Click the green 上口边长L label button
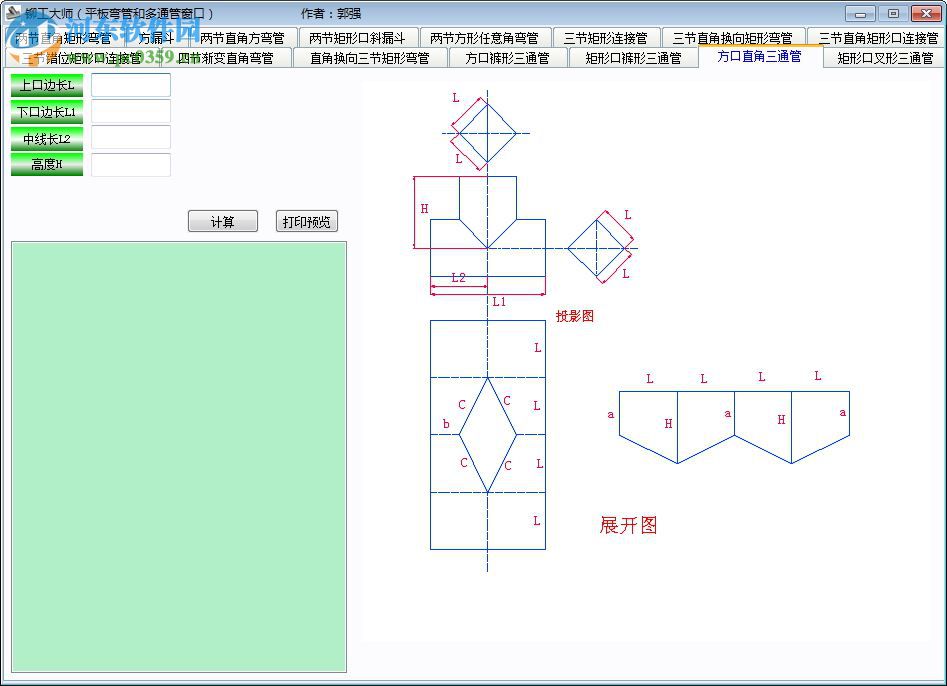 (47, 85)
